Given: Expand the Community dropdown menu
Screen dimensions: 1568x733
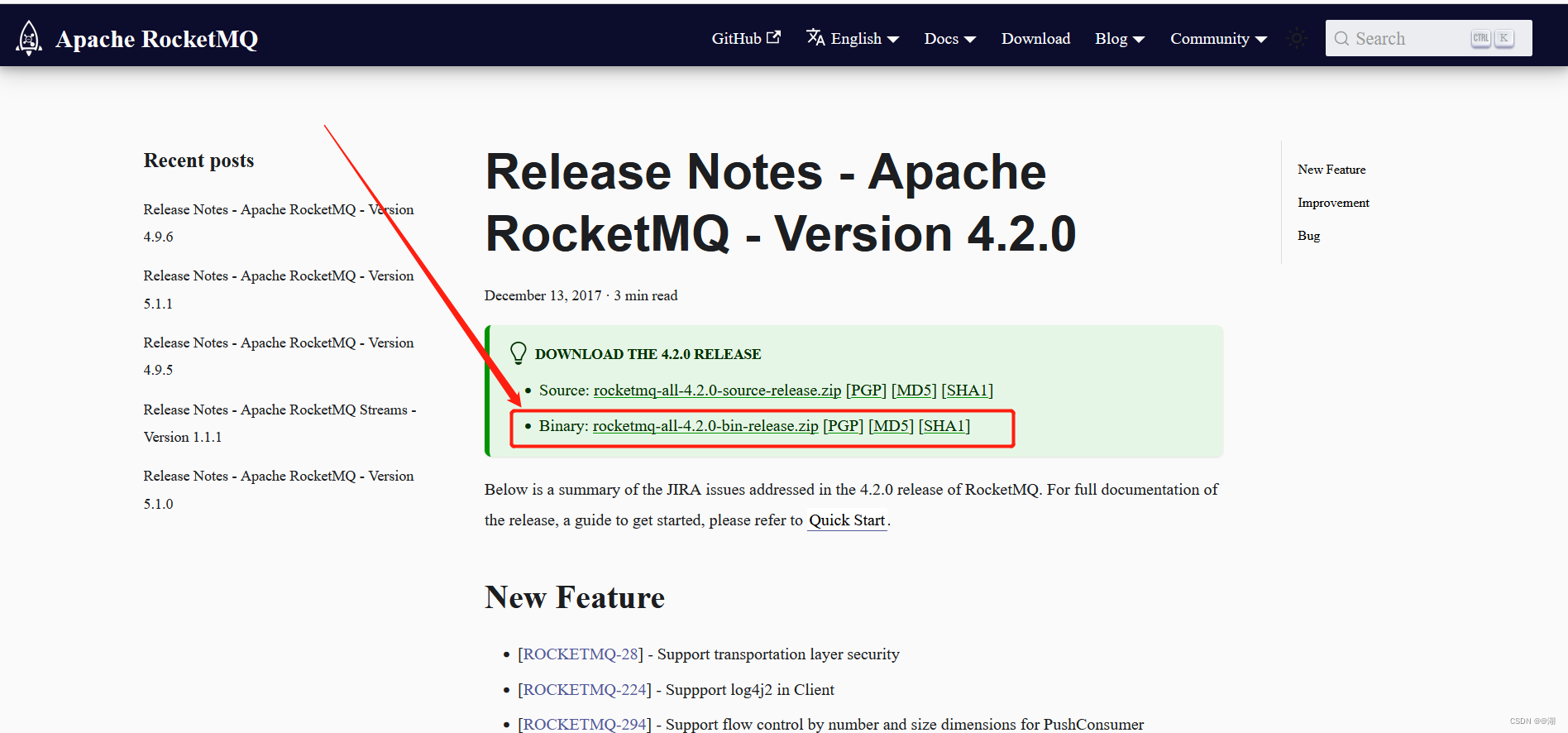Looking at the screenshot, I should pyautogui.click(x=1218, y=38).
